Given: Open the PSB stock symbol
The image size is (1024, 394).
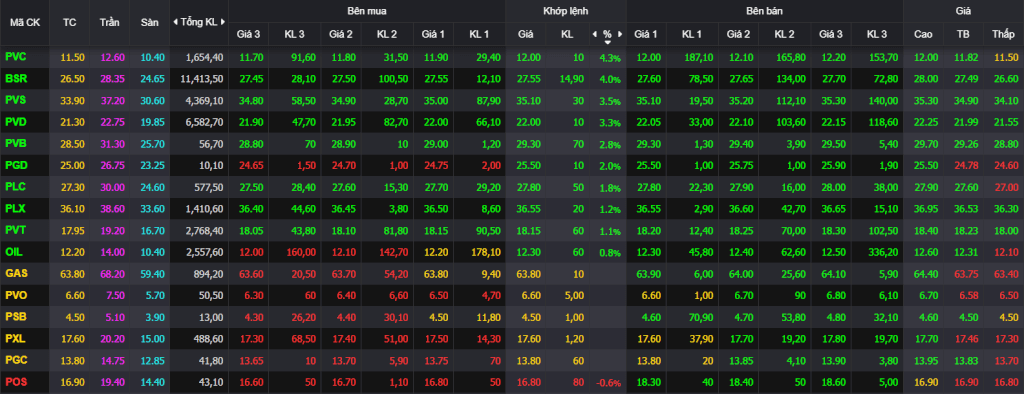Looking at the screenshot, I should [x=15, y=316].
